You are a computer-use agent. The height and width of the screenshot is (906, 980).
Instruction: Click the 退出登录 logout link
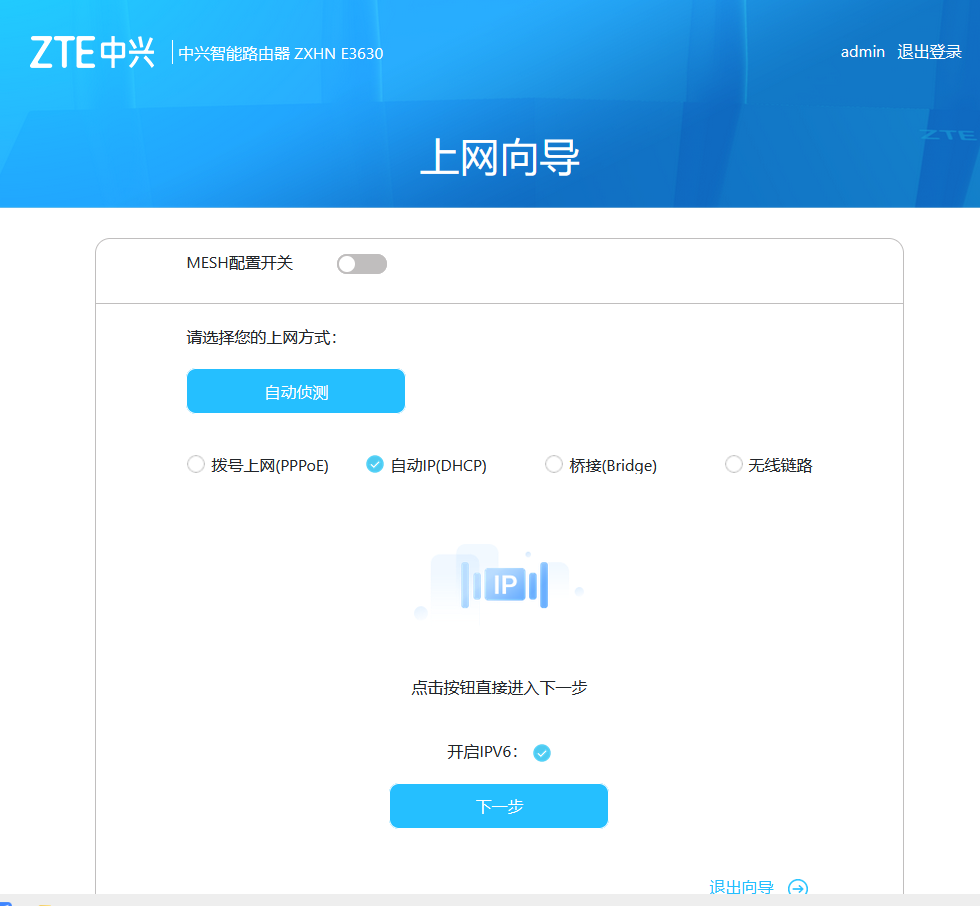pos(929,52)
